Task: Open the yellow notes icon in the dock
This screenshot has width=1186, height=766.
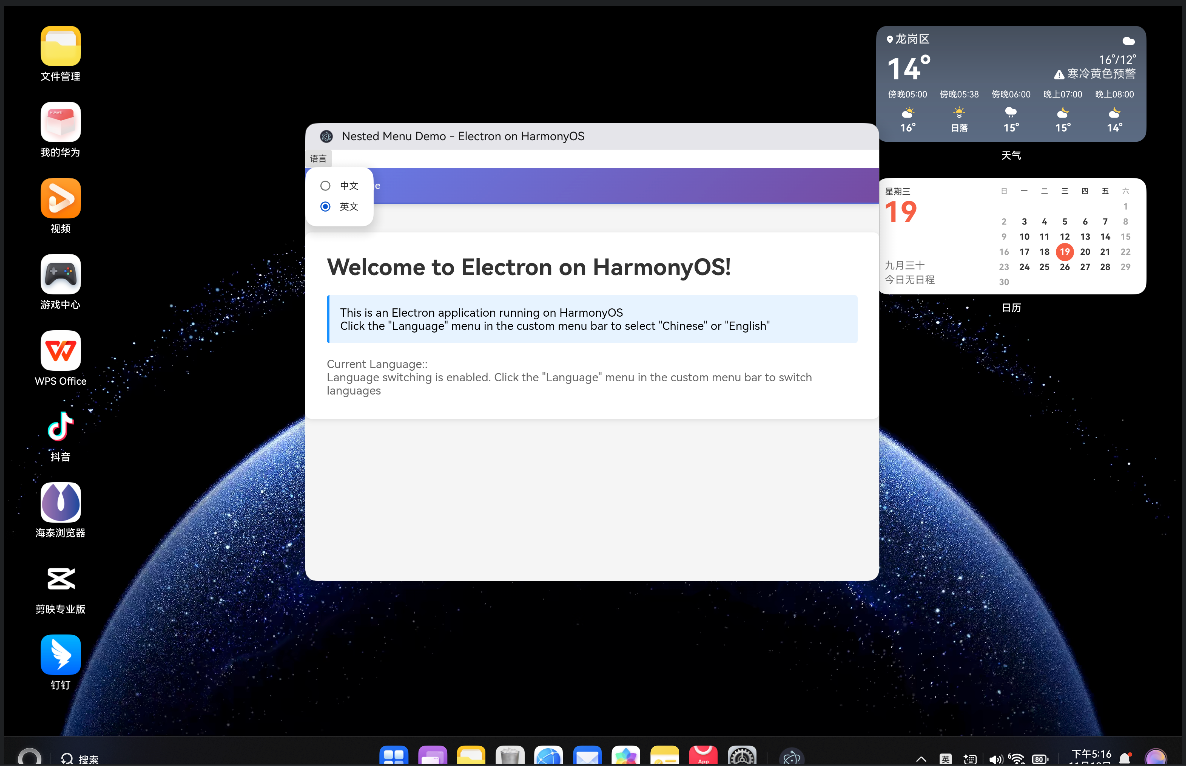Action: (664, 755)
